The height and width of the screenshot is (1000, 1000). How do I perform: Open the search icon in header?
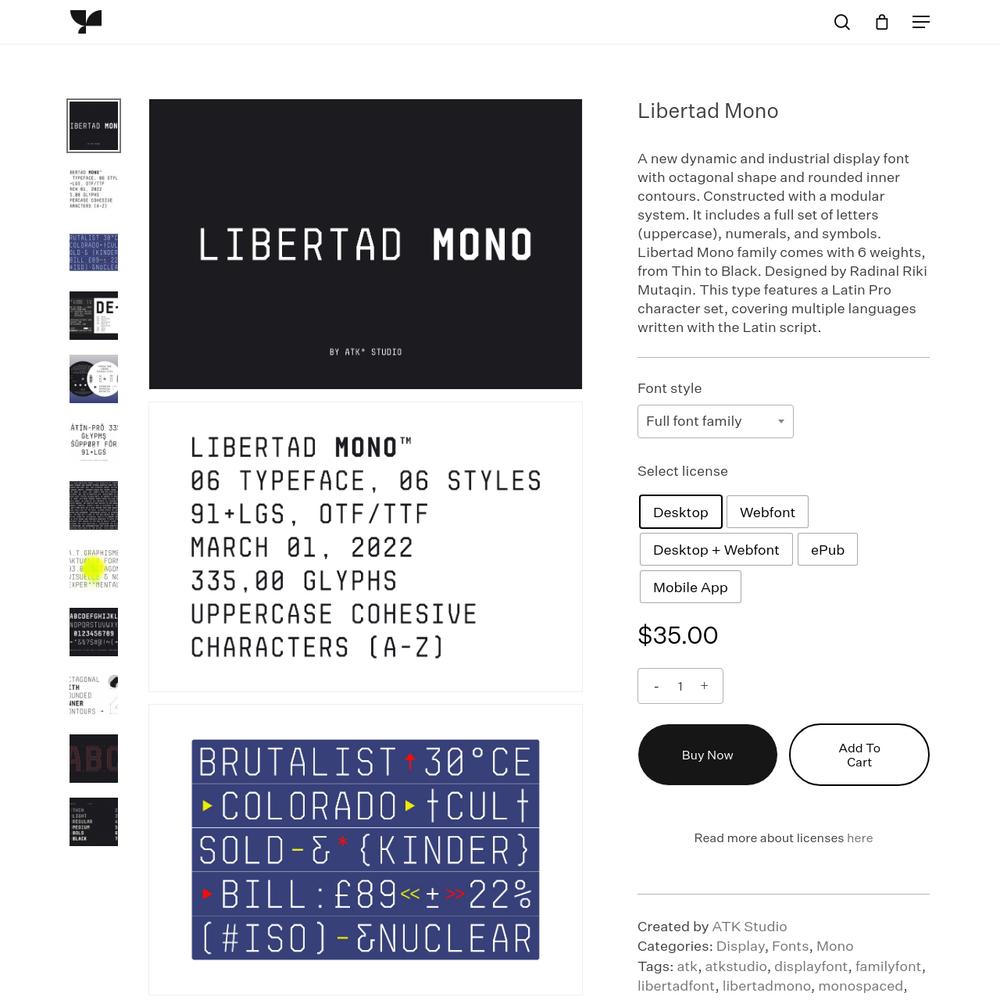tap(842, 22)
